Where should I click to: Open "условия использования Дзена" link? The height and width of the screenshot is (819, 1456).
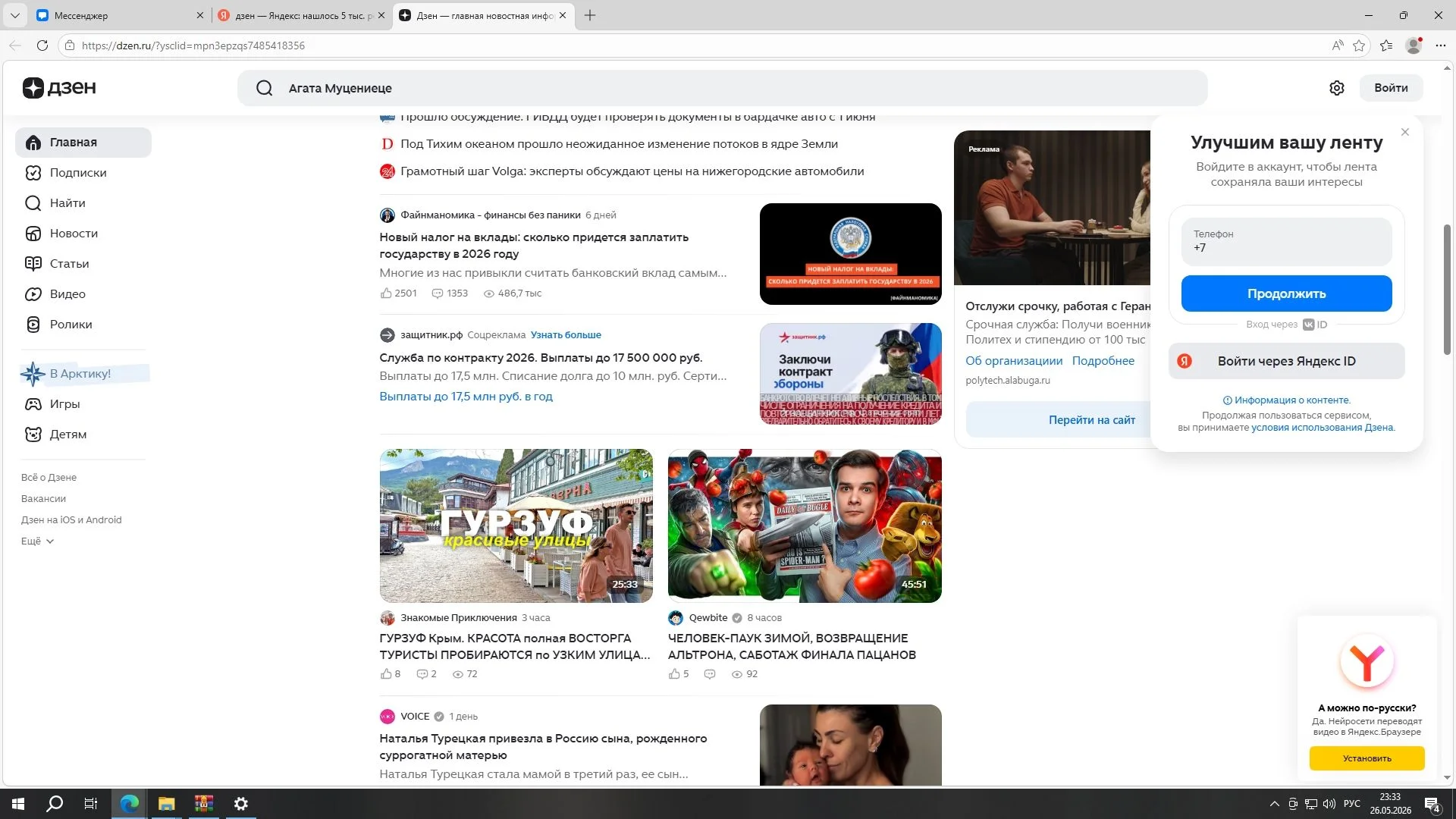coord(1322,428)
